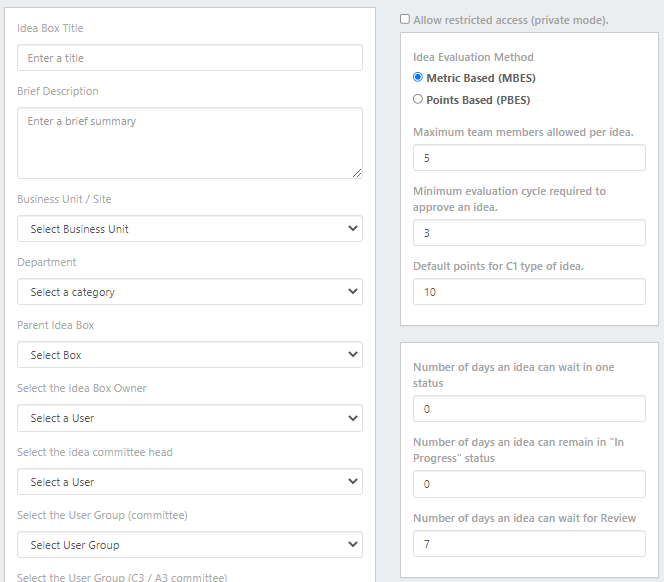Open the Select User Group dropdown
This screenshot has height=582, width=664.
(190, 545)
